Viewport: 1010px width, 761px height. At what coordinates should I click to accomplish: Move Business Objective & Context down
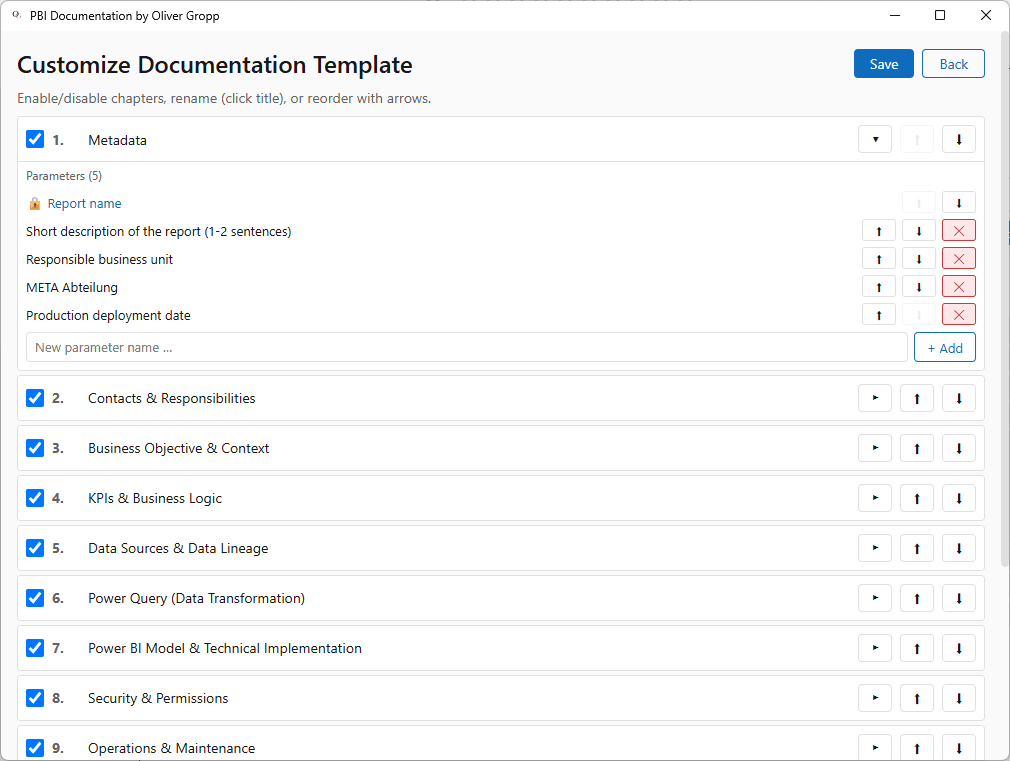click(958, 448)
